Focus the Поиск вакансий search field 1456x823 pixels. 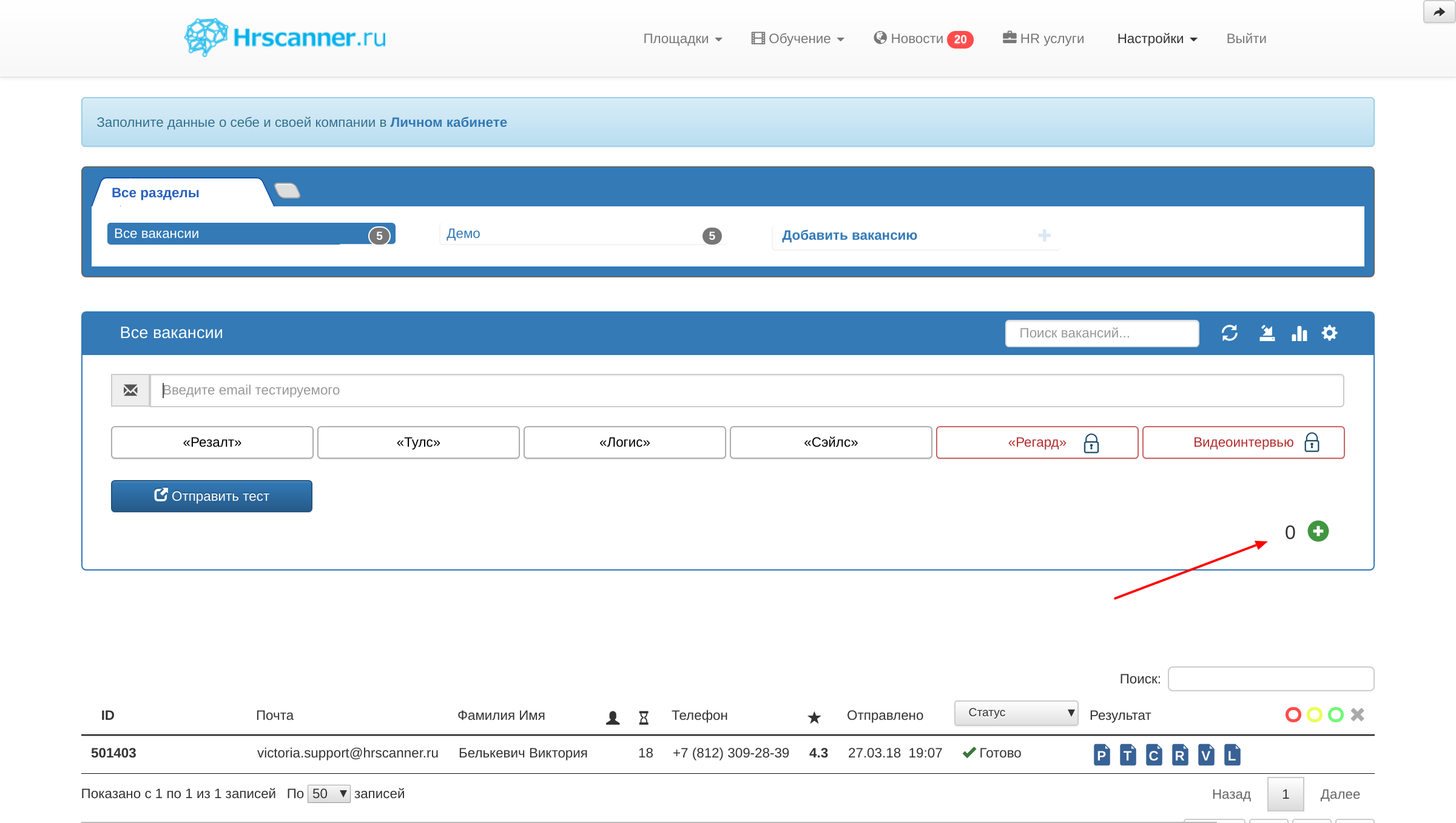click(x=1102, y=333)
